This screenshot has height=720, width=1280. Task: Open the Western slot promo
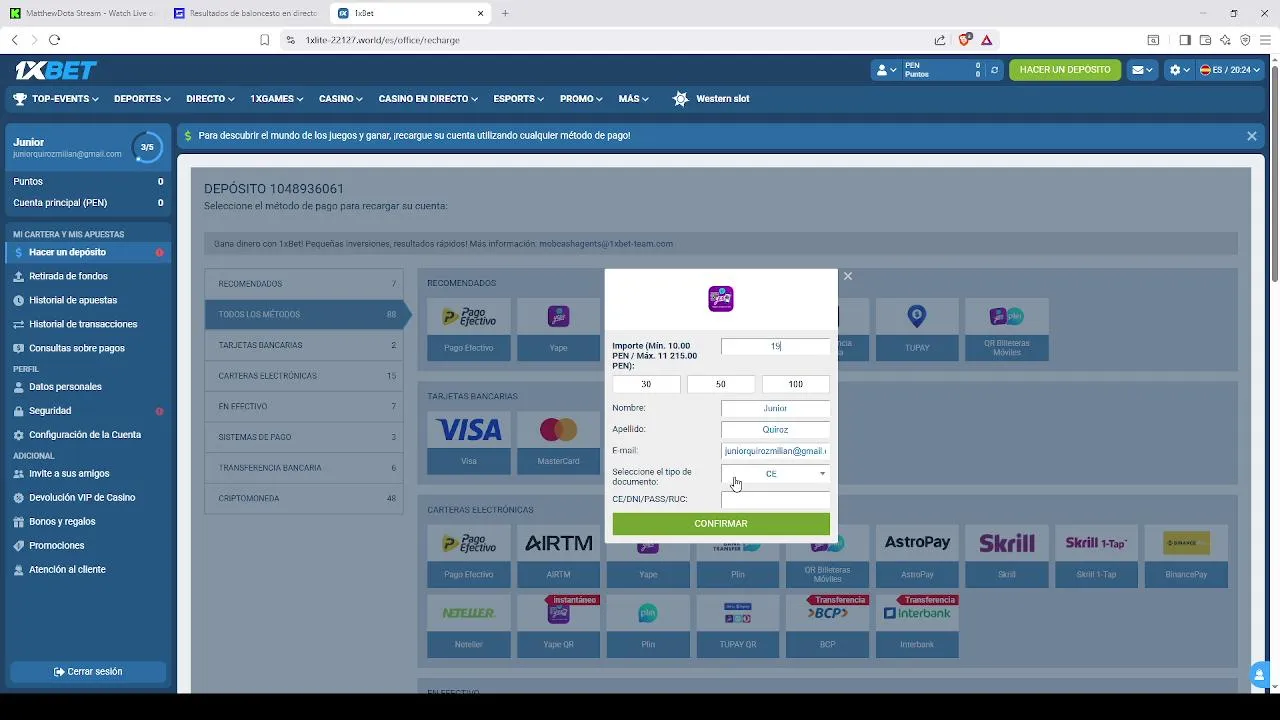[x=710, y=99]
